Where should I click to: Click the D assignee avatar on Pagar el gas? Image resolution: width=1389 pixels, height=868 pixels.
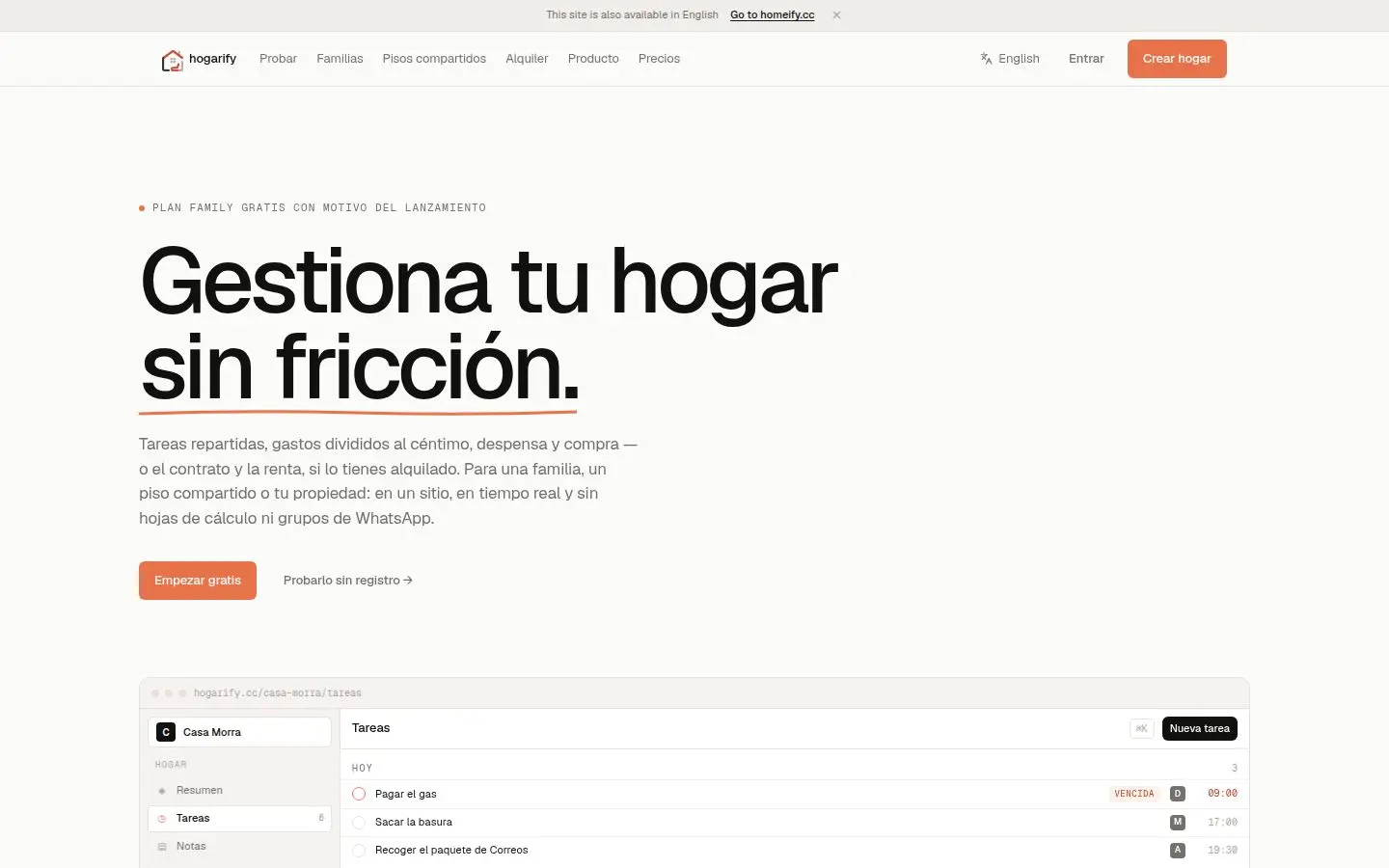click(1178, 794)
